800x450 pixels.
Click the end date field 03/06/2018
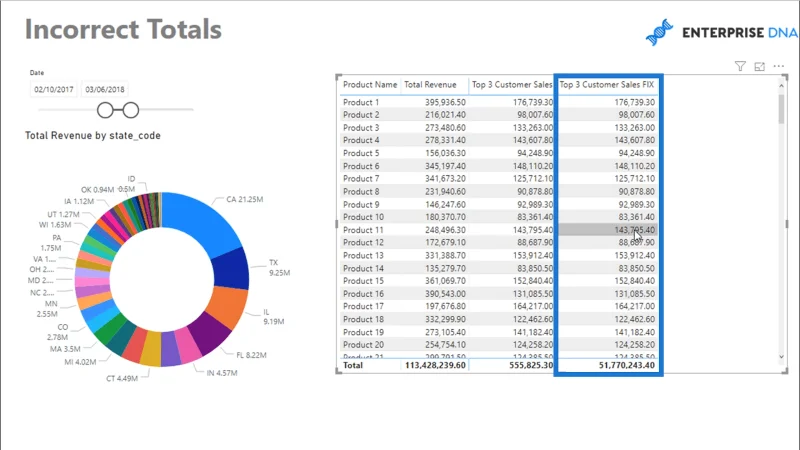[105, 89]
